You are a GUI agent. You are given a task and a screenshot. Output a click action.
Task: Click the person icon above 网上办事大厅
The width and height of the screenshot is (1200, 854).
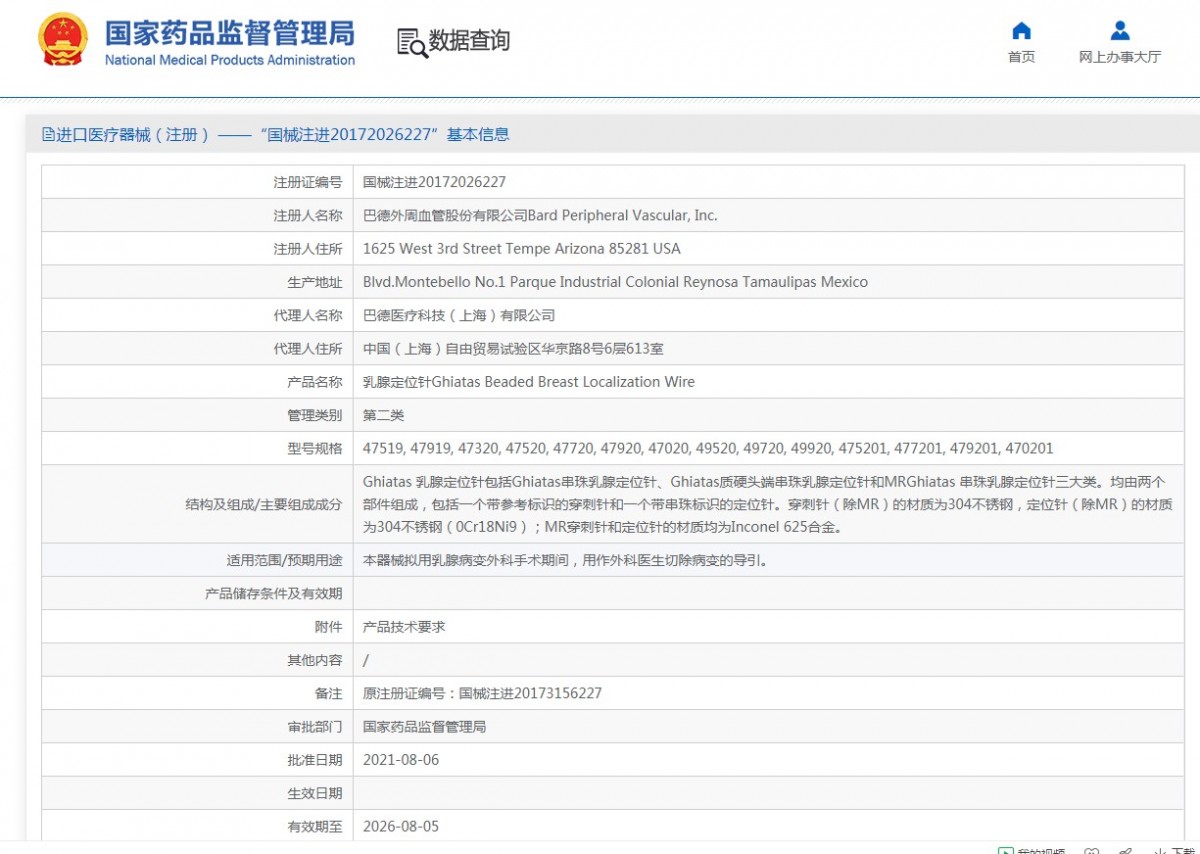(x=1120, y=31)
